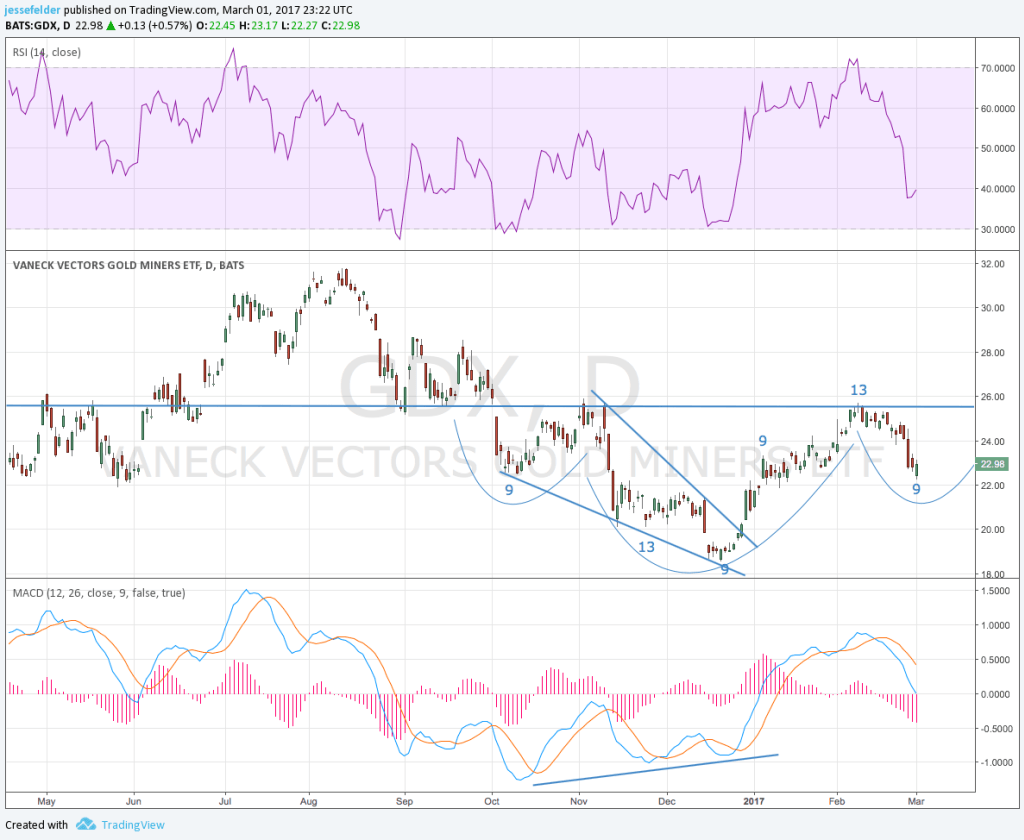Click the 26.00 price axis label

click(993, 397)
